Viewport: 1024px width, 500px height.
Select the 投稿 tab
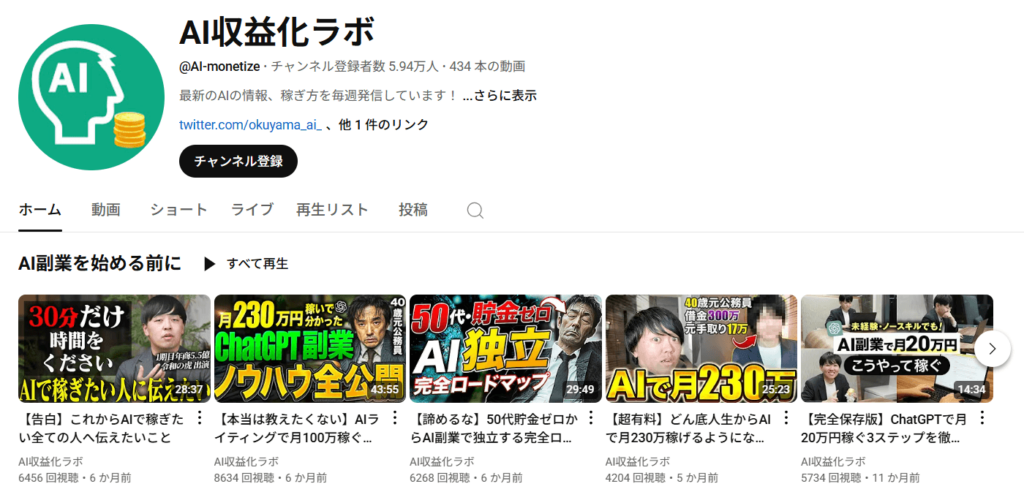tap(413, 210)
